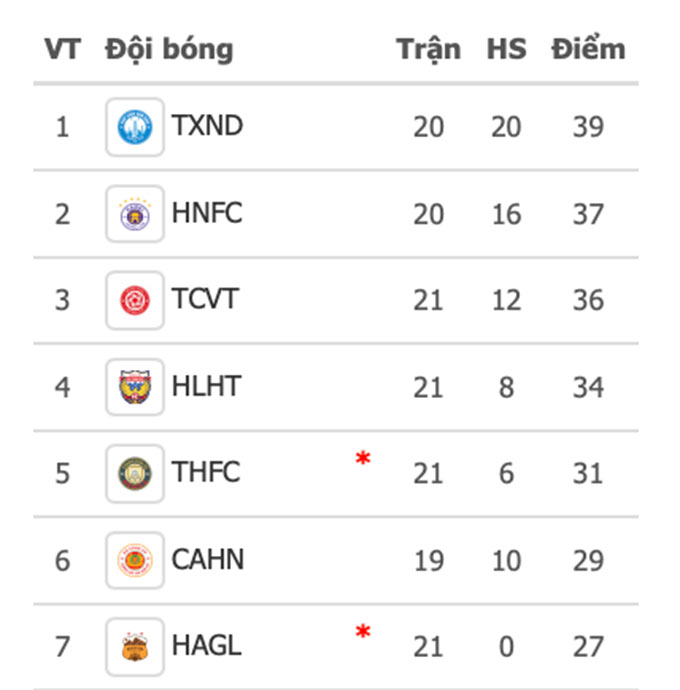680x690 pixels.
Task: Sort by the HS column header
Action: pyautogui.click(x=507, y=49)
